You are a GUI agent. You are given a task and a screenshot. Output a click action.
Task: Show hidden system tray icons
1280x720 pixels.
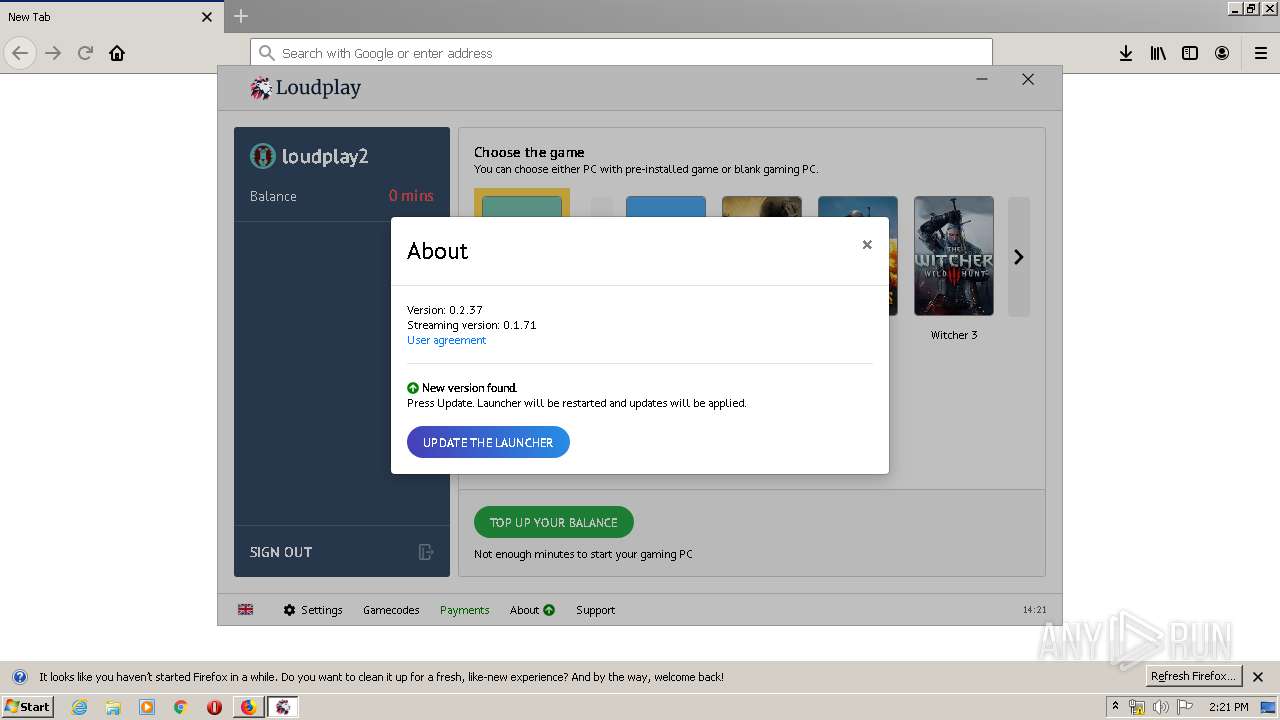[x=1115, y=706]
